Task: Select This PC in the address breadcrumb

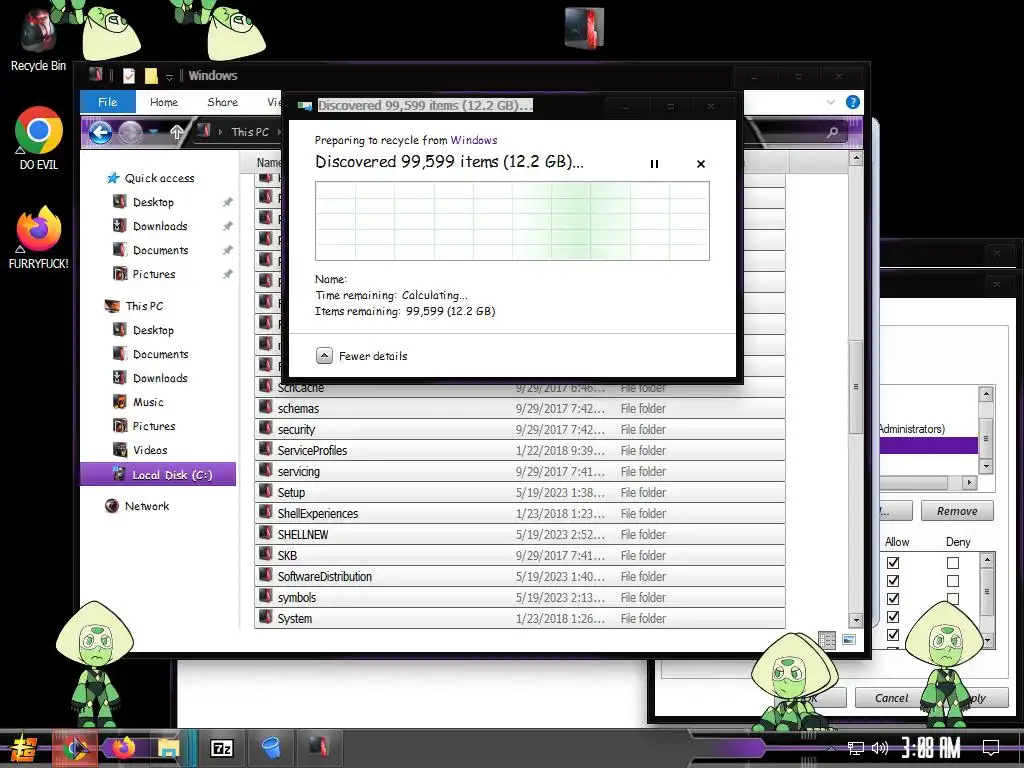Action: click(250, 132)
